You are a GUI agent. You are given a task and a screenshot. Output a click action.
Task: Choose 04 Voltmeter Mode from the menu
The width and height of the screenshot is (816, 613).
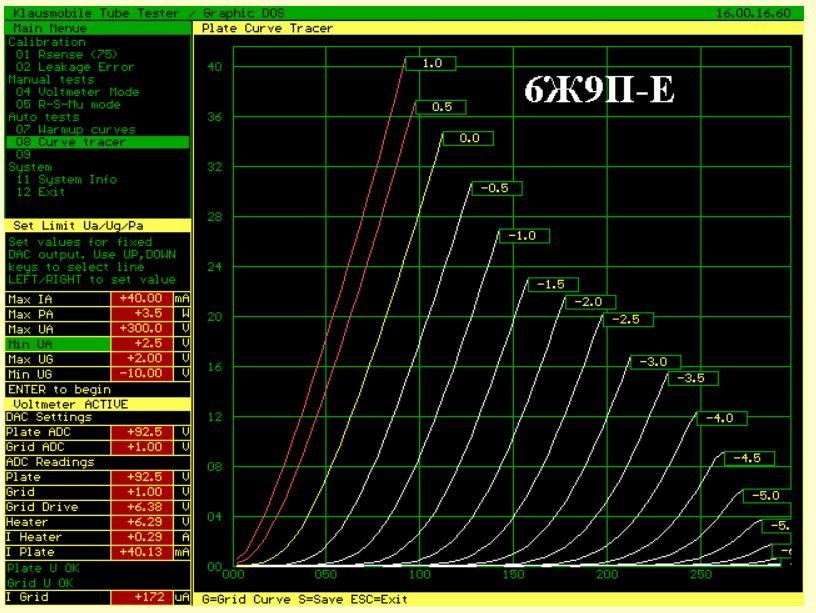pos(77,92)
